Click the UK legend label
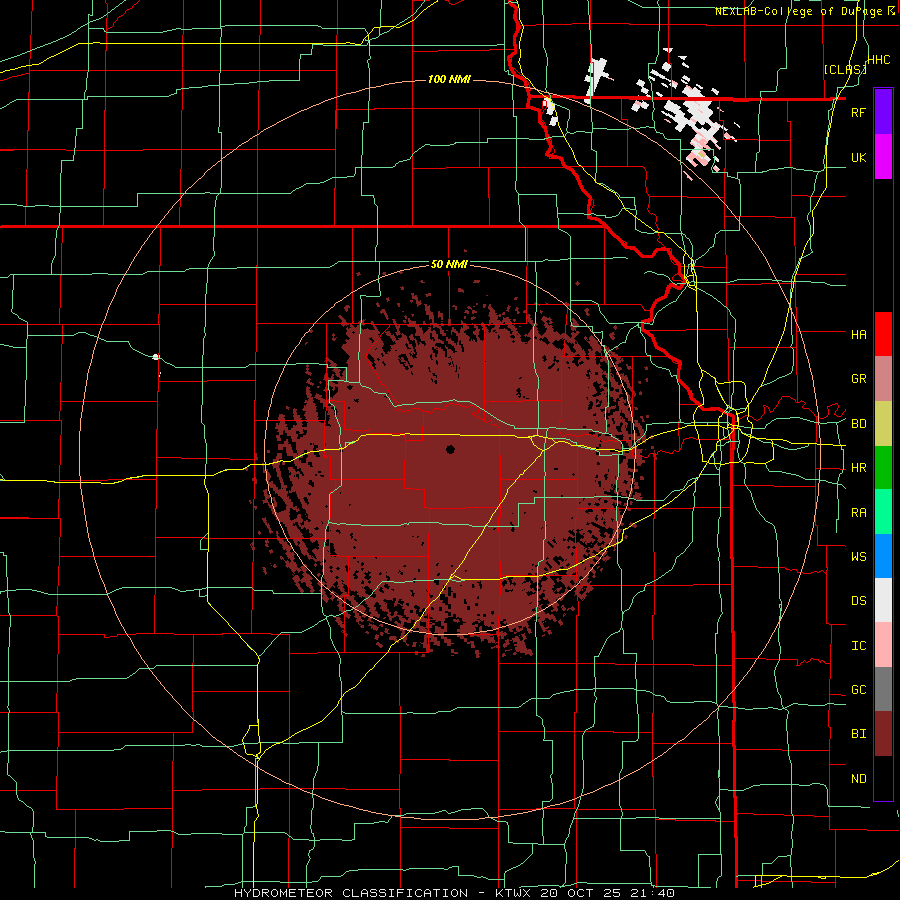 point(858,157)
